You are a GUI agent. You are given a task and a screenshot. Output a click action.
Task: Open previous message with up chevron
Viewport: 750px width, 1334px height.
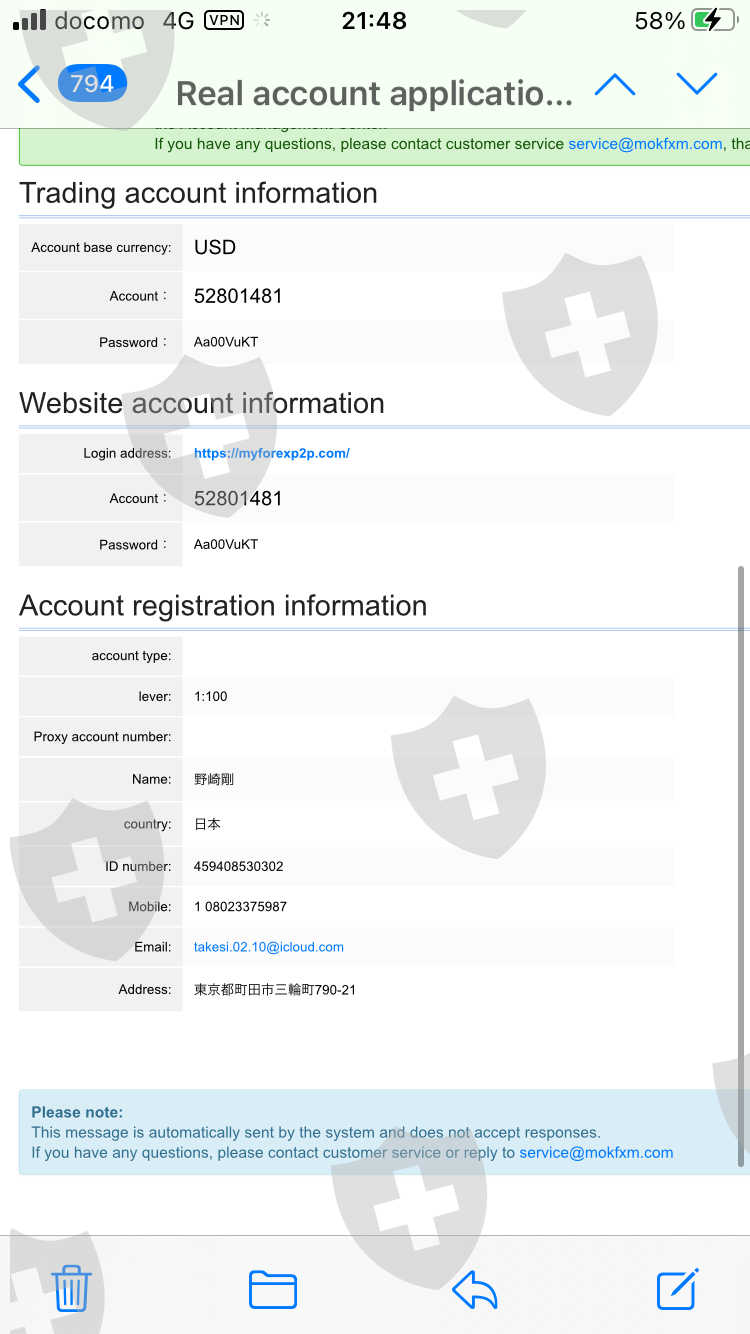(x=614, y=85)
